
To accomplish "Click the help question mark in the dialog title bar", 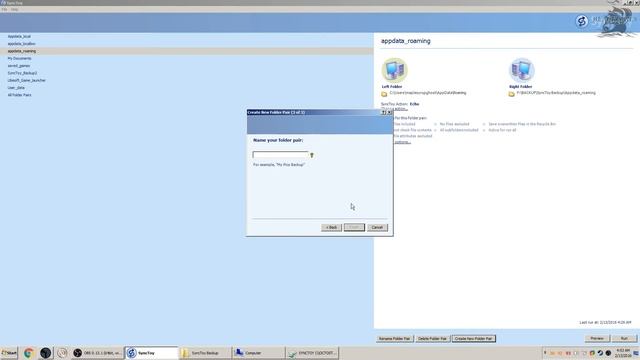I will 383,112.
